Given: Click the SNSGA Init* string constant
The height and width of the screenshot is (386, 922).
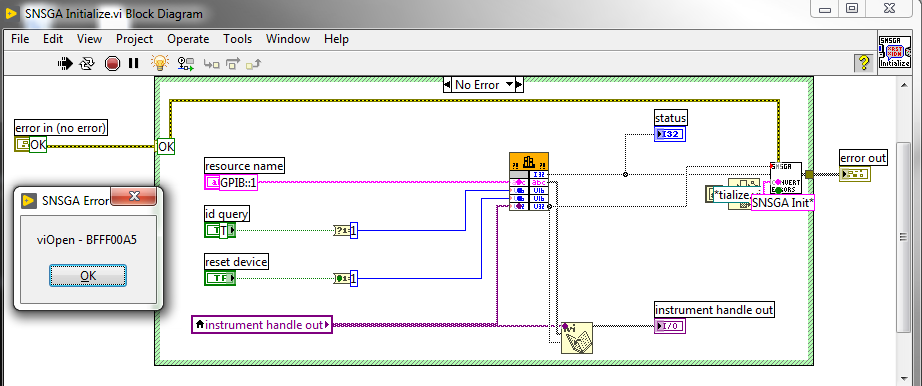Looking at the screenshot, I should pos(783,203).
